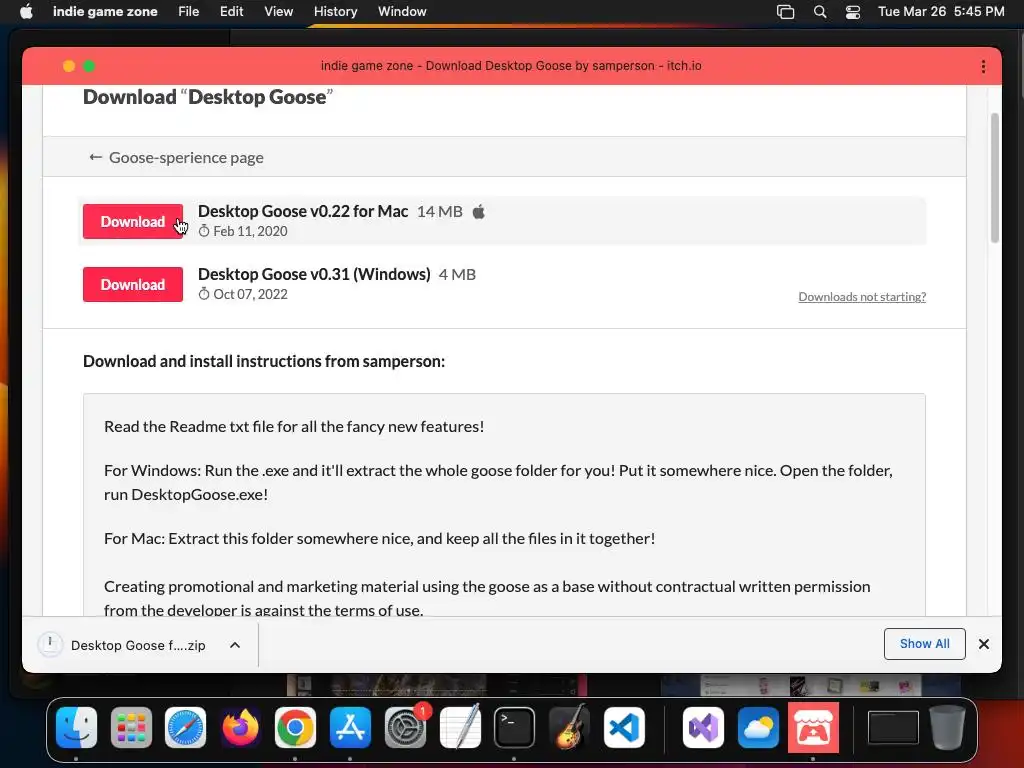Click the 4 MB file size label
Screen dimensions: 1024x768
(x=457, y=274)
